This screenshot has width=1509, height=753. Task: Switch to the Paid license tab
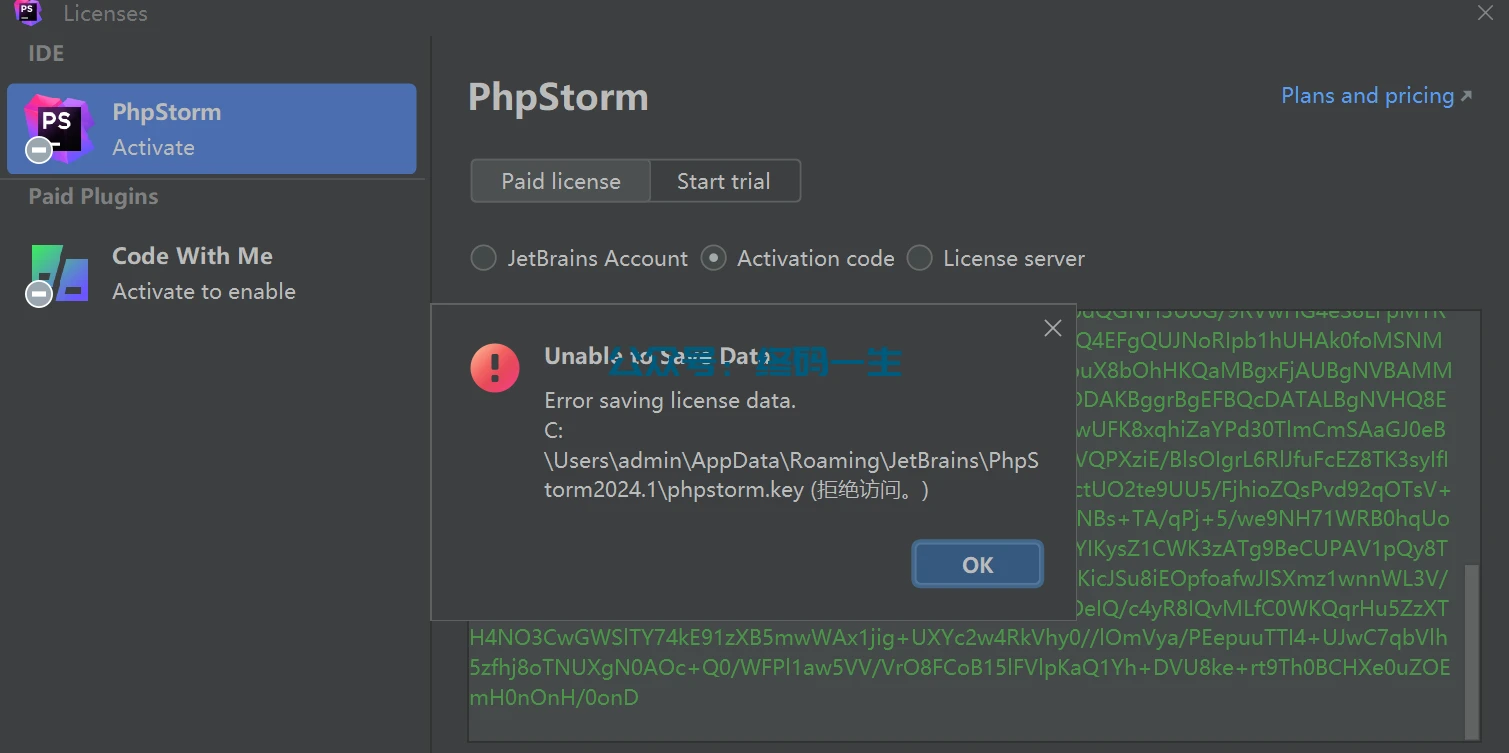click(x=561, y=181)
